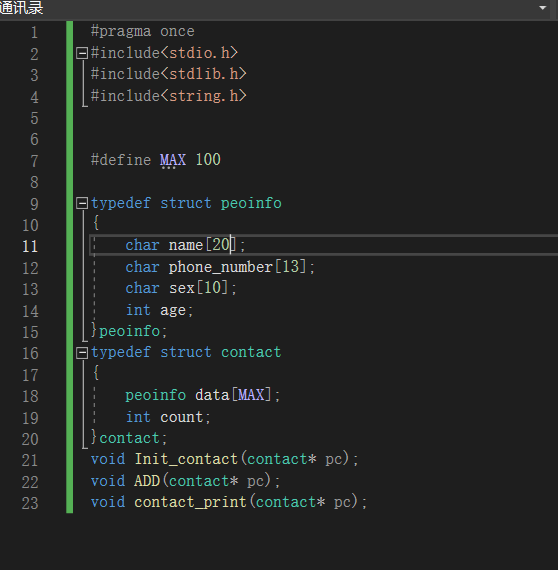The image size is (558, 570).
Task: Click the peoinfo typedef name on line 15
Action: 129,331
